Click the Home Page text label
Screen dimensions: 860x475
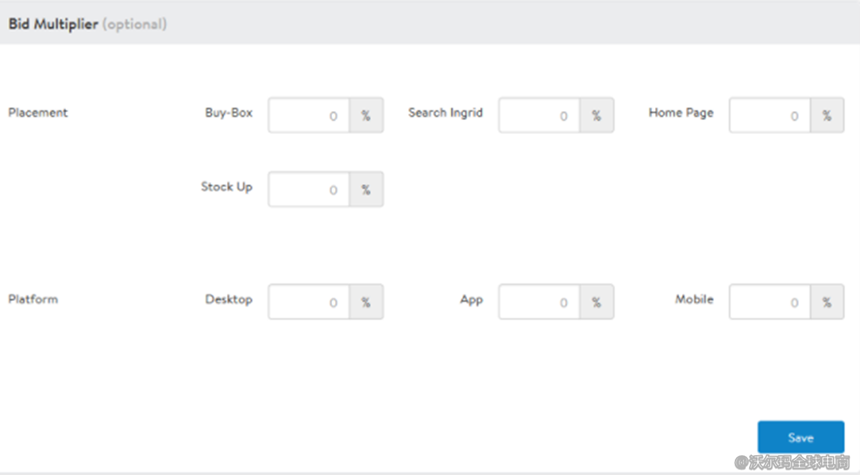coord(681,112)
